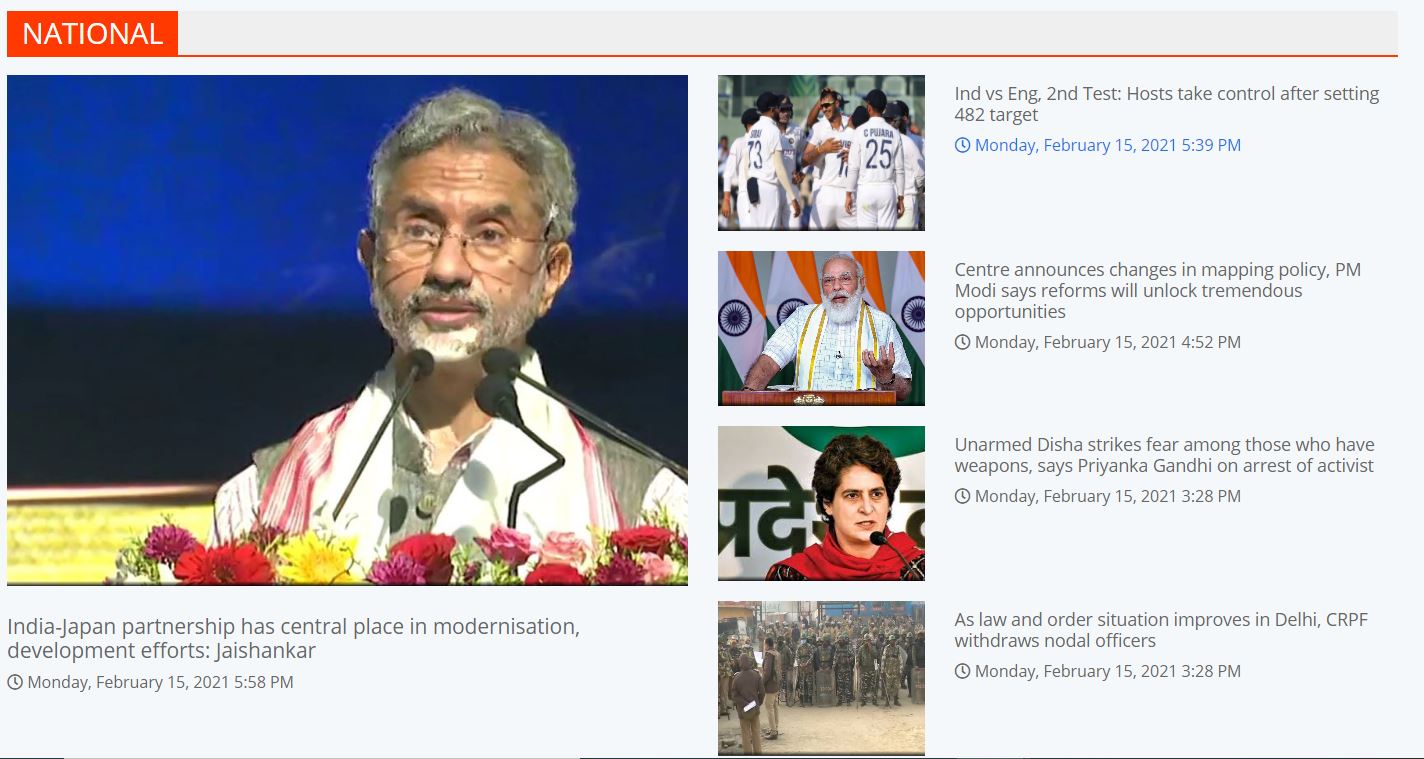Click clock icon under CRPF withdraws headline
The image size is (1424, 759).
(x=962, y=671)
